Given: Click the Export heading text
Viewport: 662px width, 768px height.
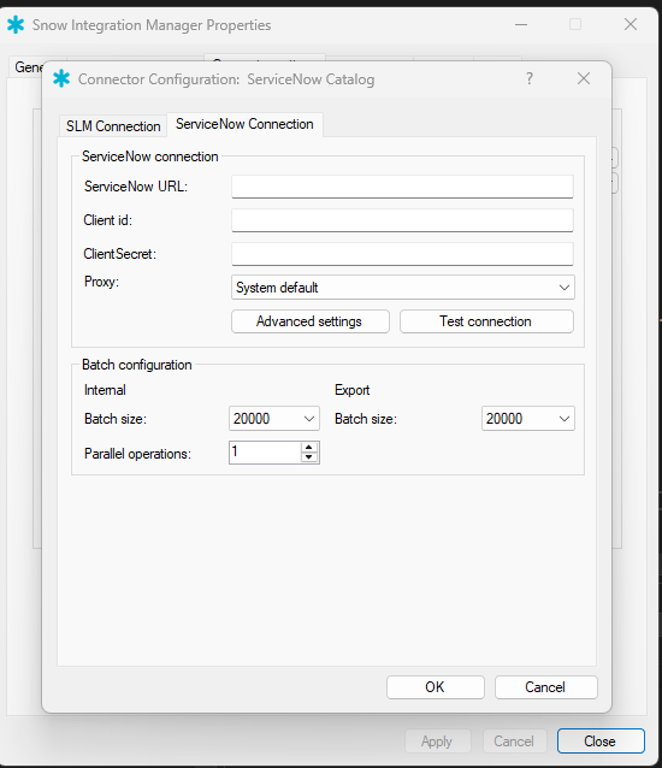Looking at the screenshot, I should coord(352,390).
